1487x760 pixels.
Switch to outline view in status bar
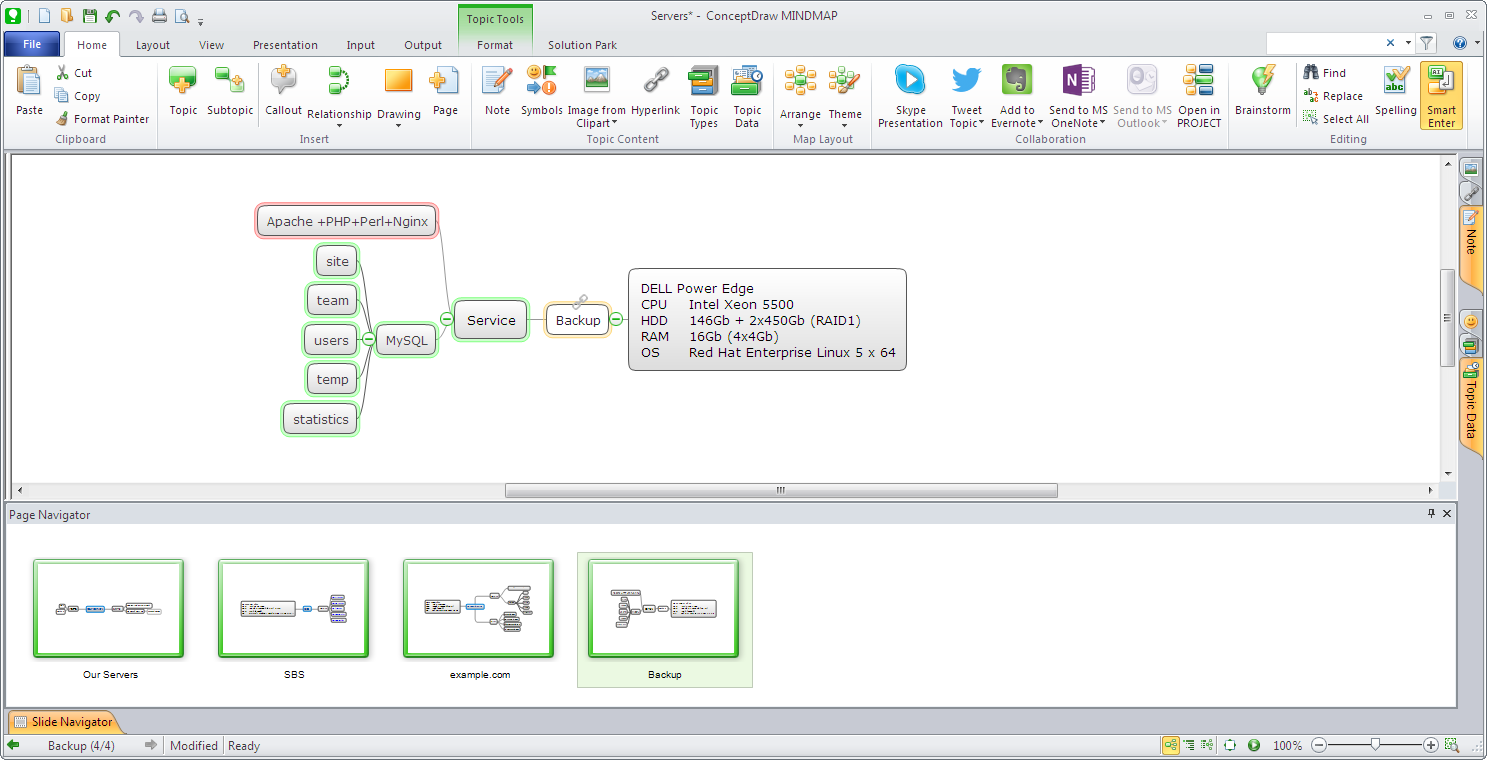[1189, 745]
